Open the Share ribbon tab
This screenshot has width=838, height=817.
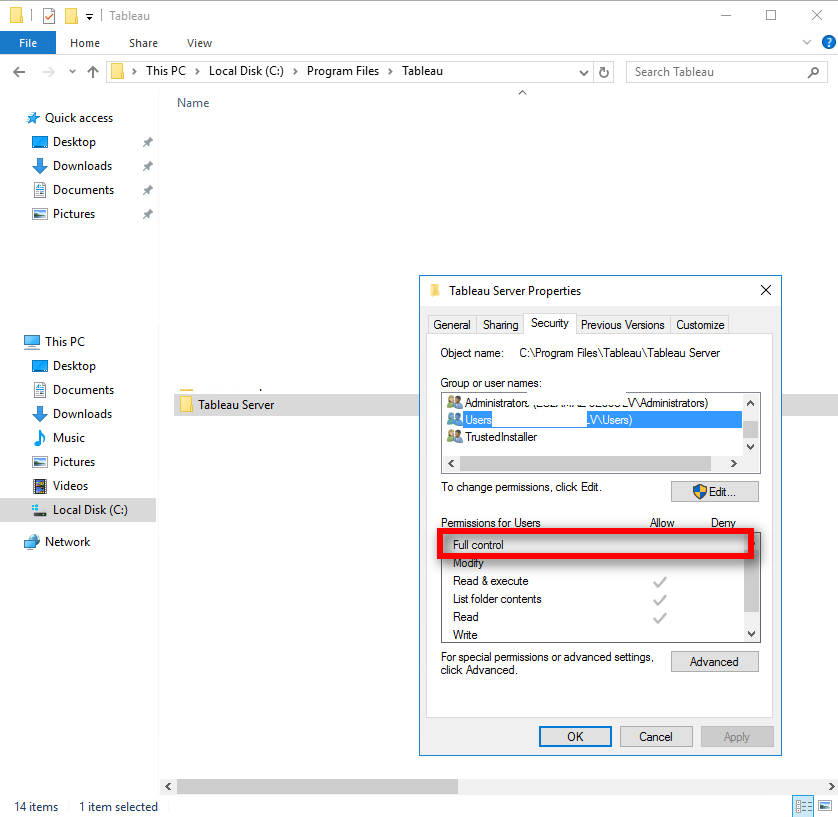coord(143,43)
